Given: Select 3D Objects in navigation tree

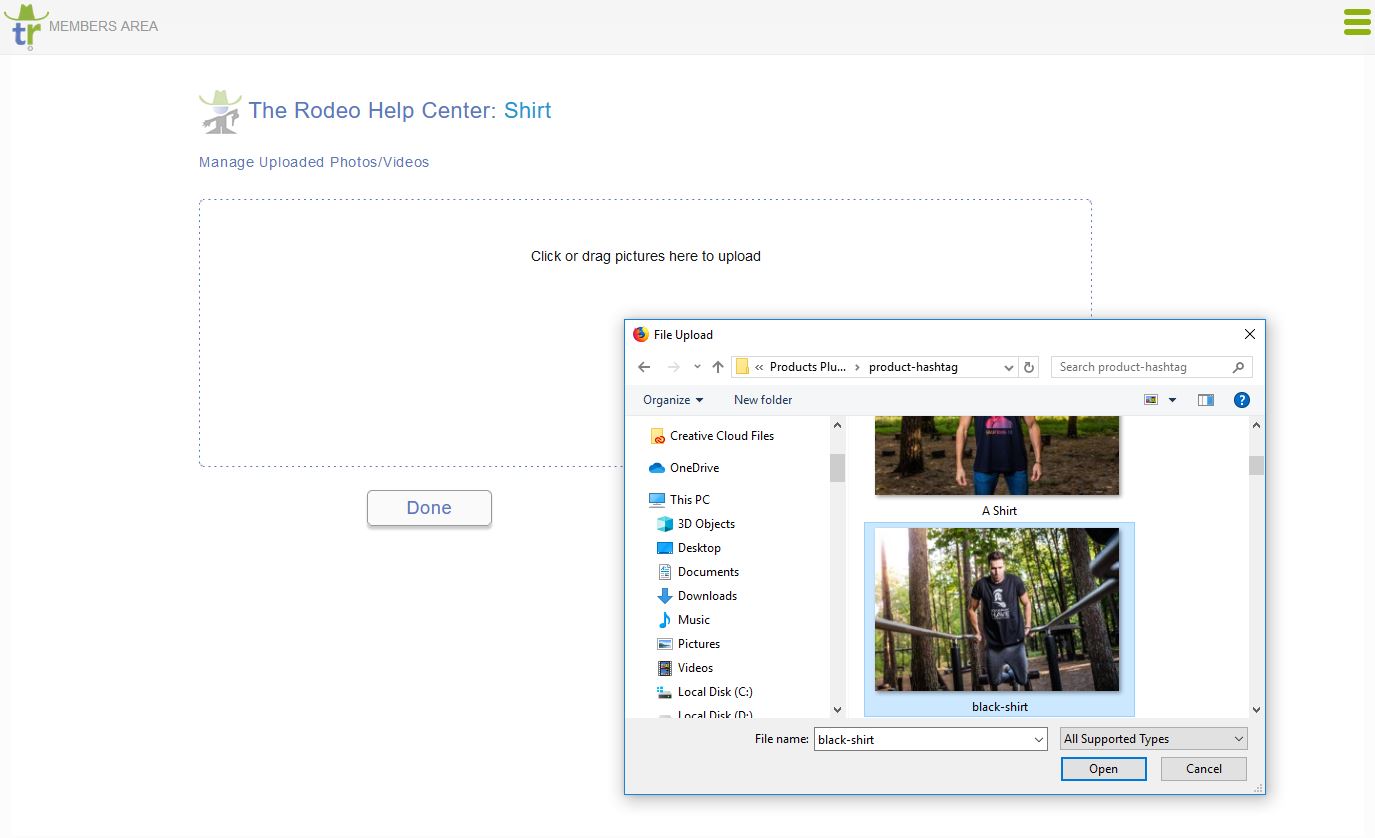Looking at the screenshot, I should click(706, 524).
